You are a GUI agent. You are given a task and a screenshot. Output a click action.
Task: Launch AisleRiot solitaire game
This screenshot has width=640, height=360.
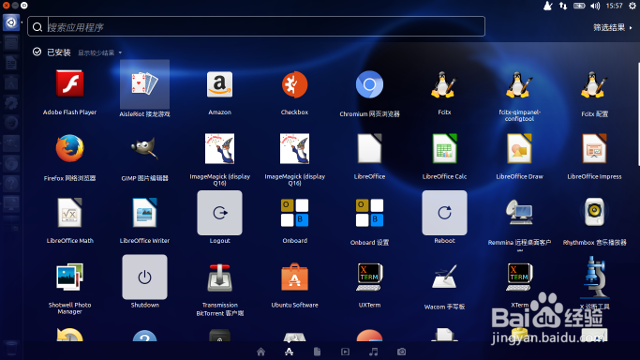(x=144, y=84)
